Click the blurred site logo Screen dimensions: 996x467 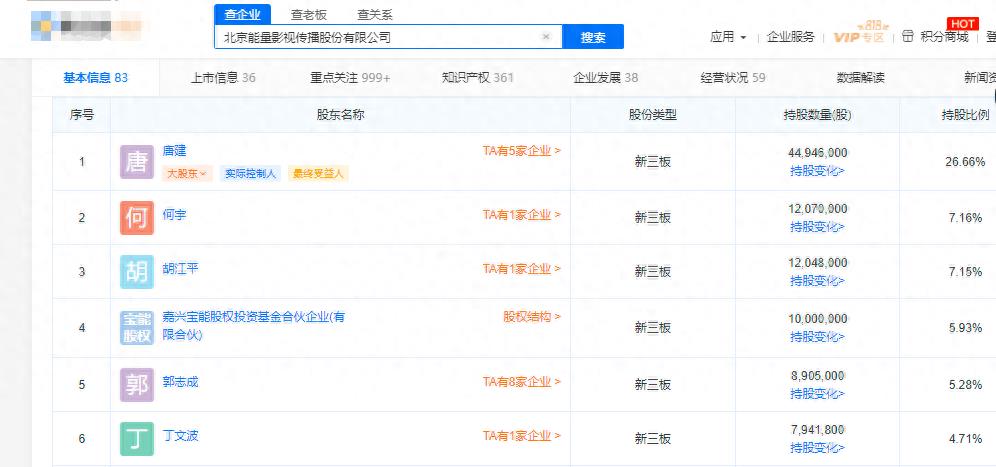pyautogui.click(x=86, y=27)
